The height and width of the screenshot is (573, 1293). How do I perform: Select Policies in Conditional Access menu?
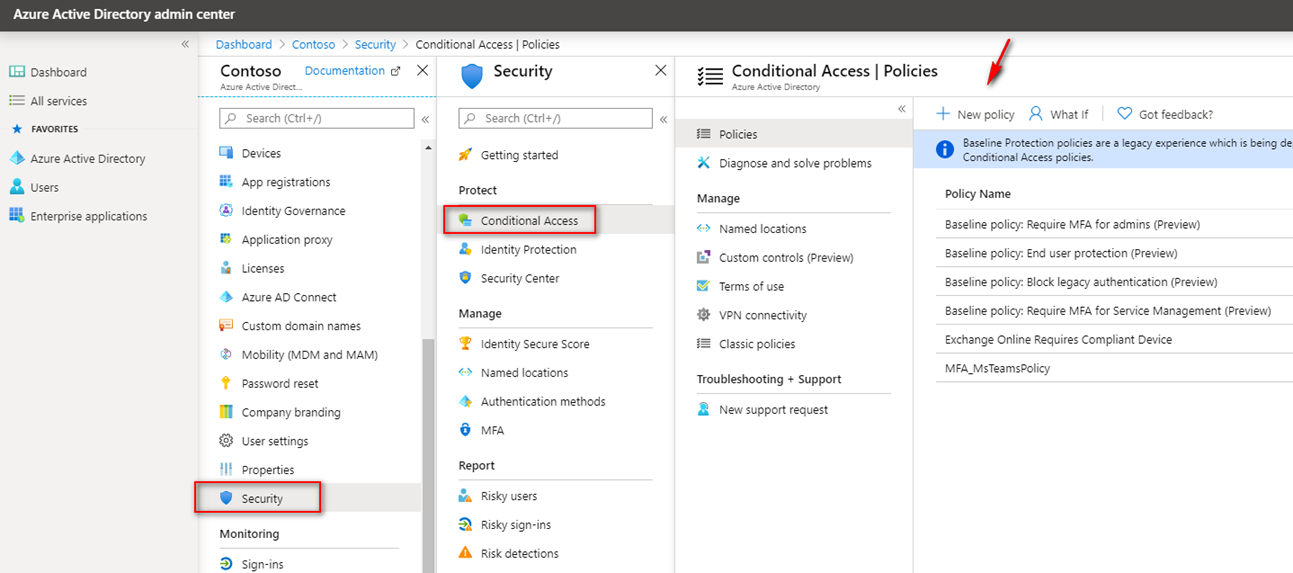[794, 134]
